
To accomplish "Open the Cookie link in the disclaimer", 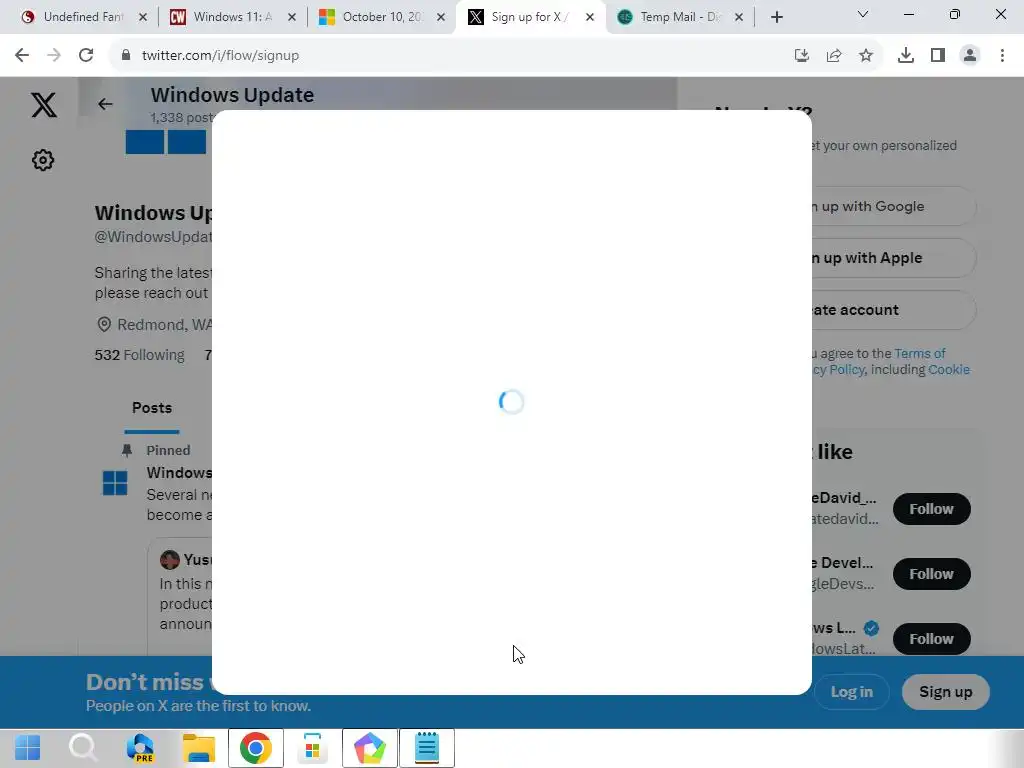I will tap(949, 370).
